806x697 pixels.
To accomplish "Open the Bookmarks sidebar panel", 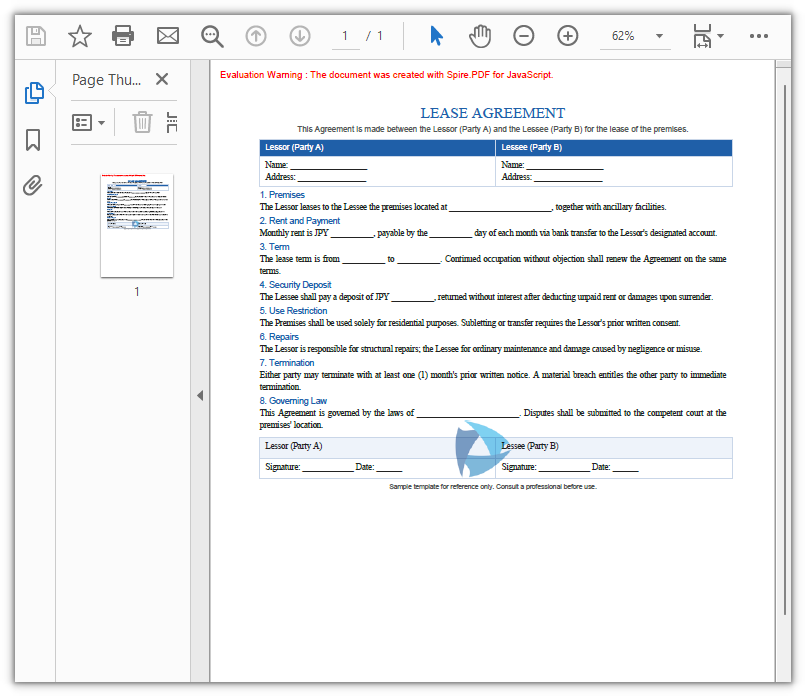I will click(33, 139).
